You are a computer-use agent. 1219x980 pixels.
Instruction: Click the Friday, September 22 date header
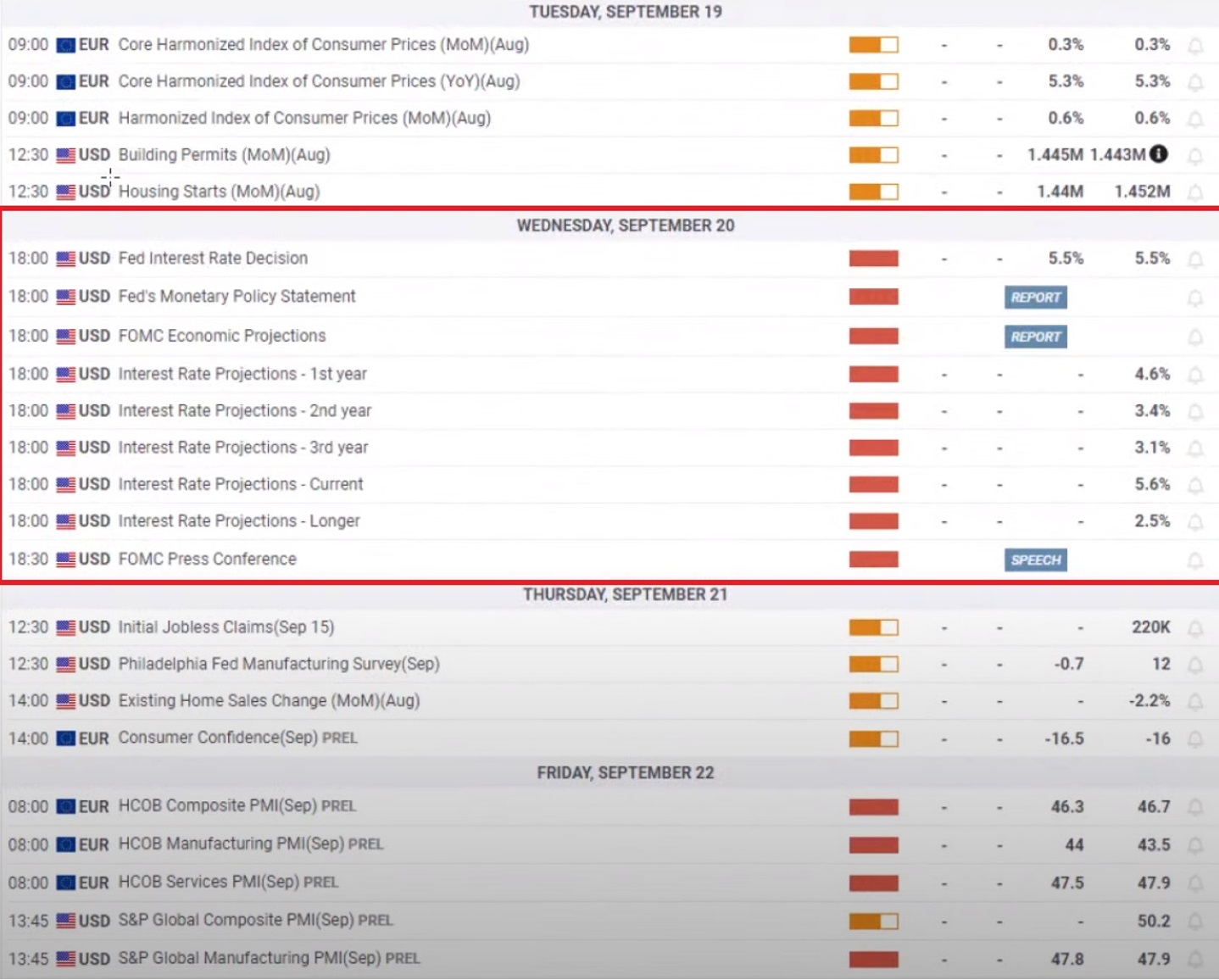click(x=626, y=773)
